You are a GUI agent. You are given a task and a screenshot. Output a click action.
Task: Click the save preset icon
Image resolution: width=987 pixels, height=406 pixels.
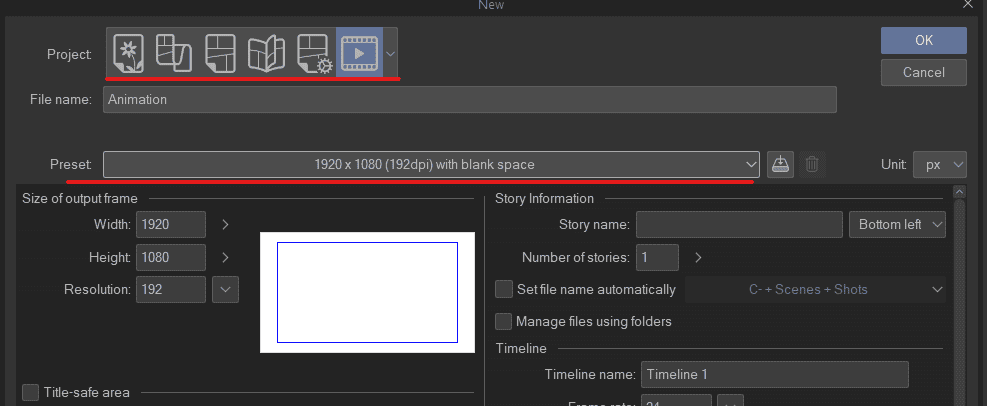781,164
